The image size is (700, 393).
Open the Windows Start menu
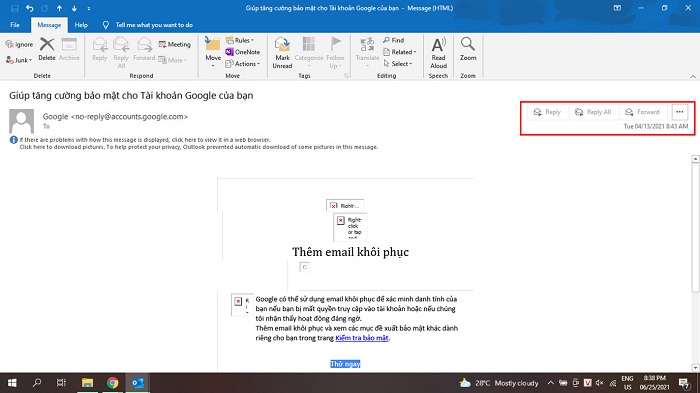tap(12, 383)
